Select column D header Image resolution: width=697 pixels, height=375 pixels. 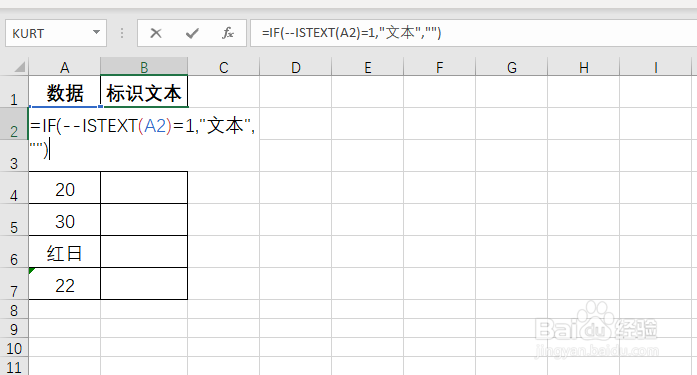[296, 68]
